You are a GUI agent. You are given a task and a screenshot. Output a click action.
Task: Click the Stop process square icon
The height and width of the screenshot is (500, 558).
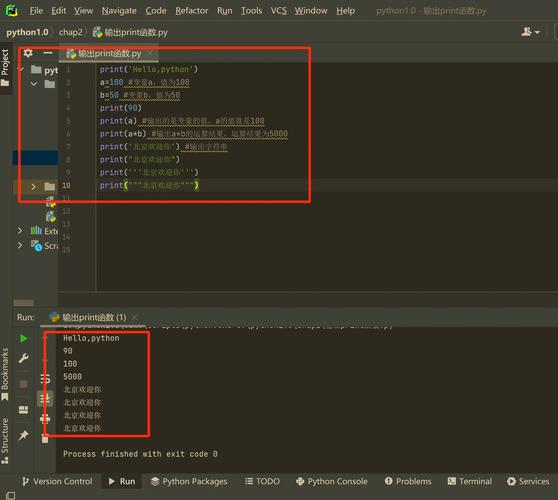pos(23,384)
